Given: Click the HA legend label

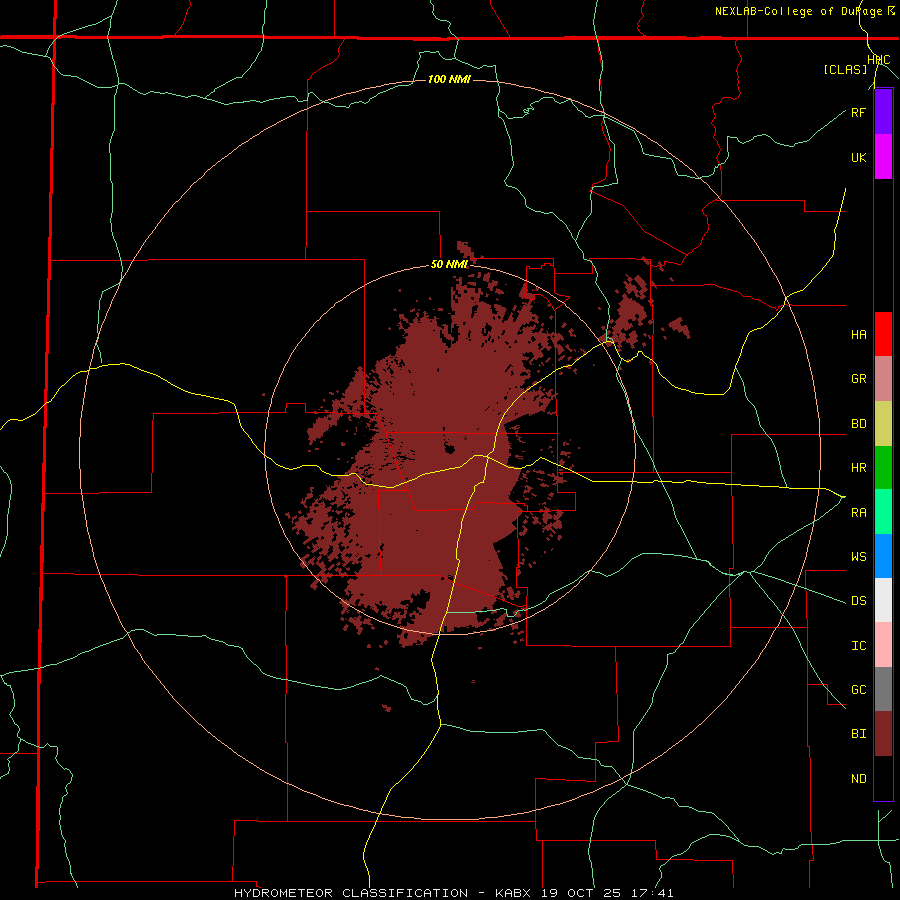Looking at the screenshot, I should (858, 335).
